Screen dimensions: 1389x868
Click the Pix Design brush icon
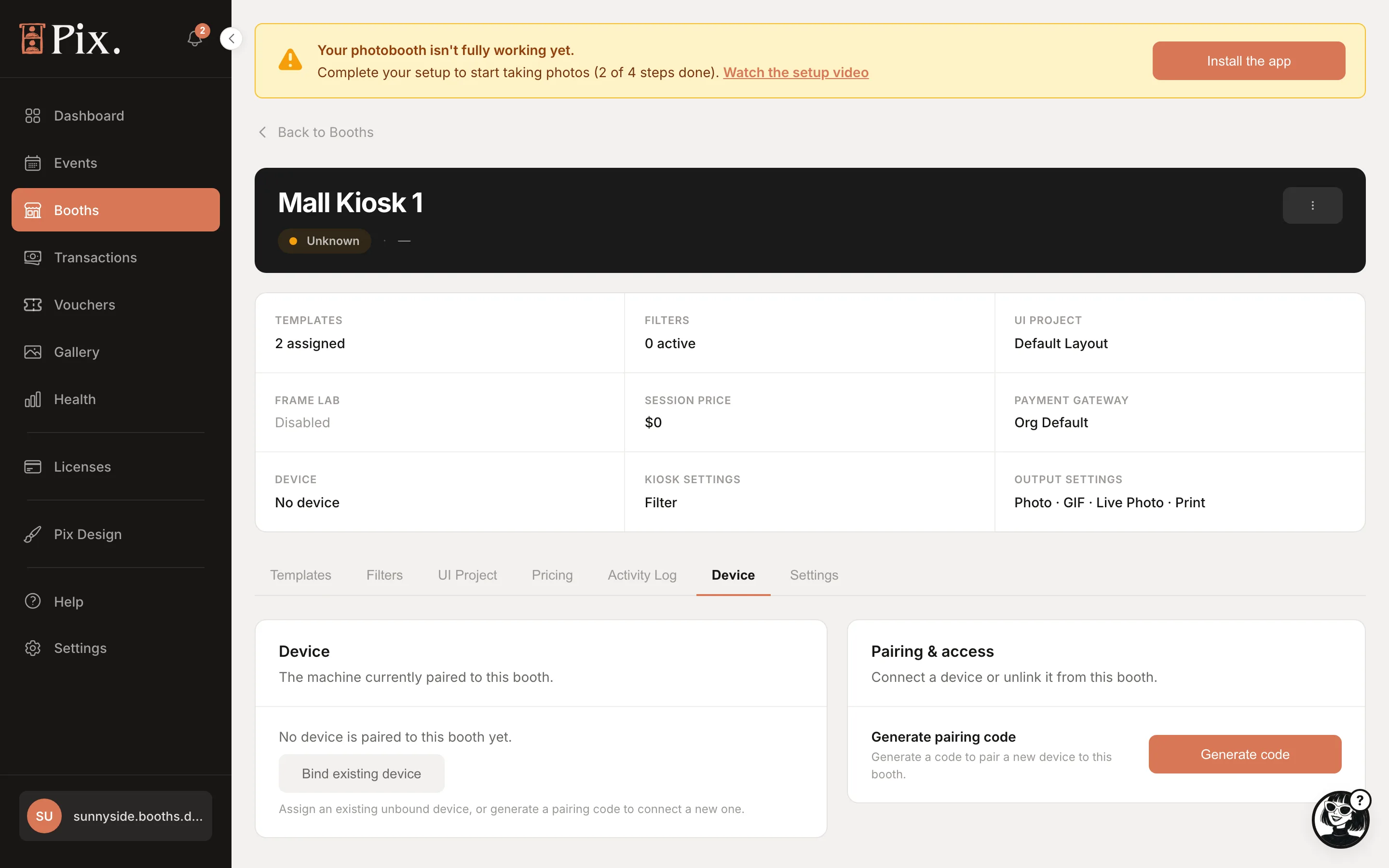click(33, 534)
